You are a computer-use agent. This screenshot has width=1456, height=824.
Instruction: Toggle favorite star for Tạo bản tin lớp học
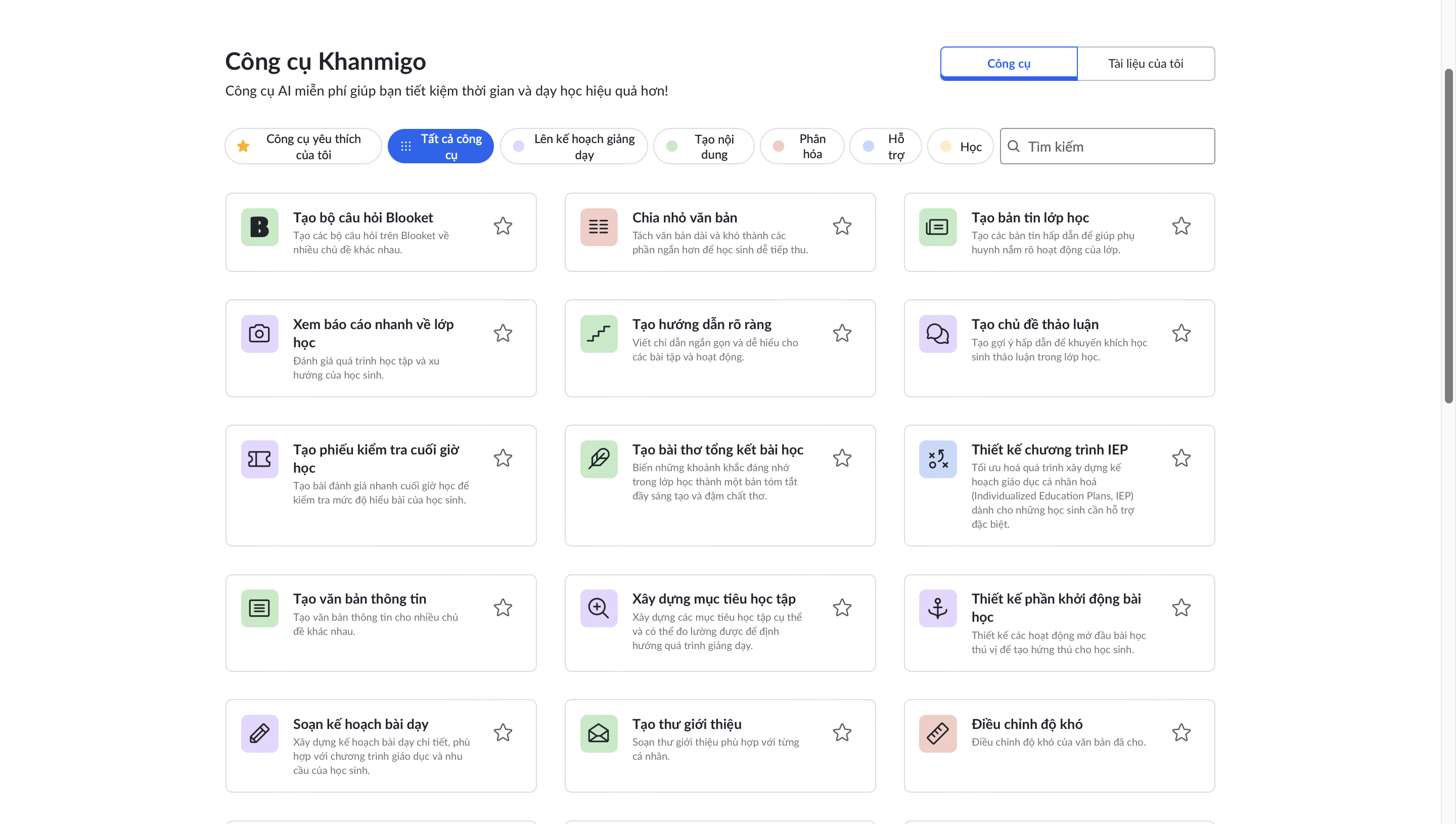[x=1181, y=226]
